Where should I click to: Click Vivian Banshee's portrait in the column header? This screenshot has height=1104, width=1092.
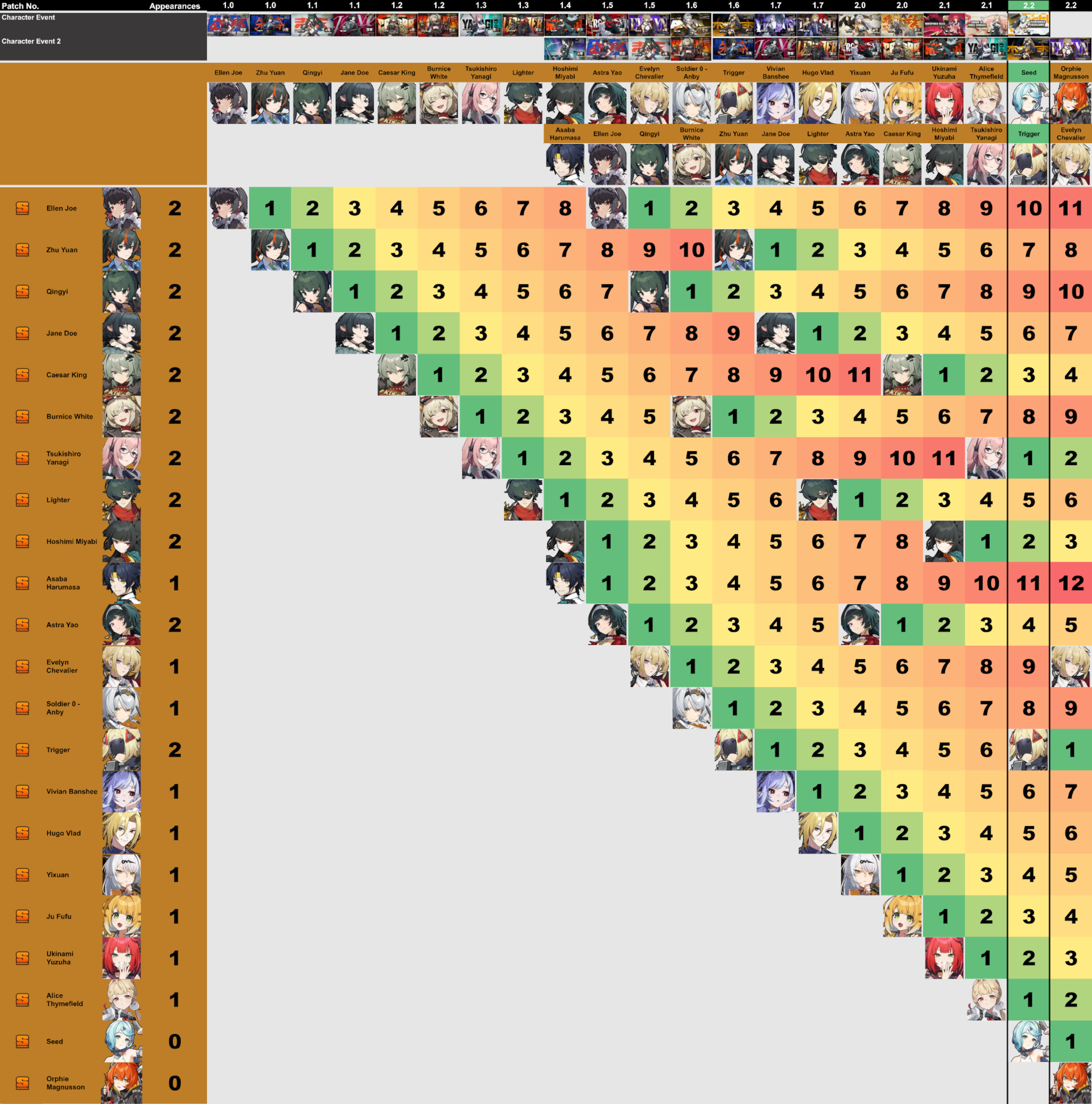point(776,104)
